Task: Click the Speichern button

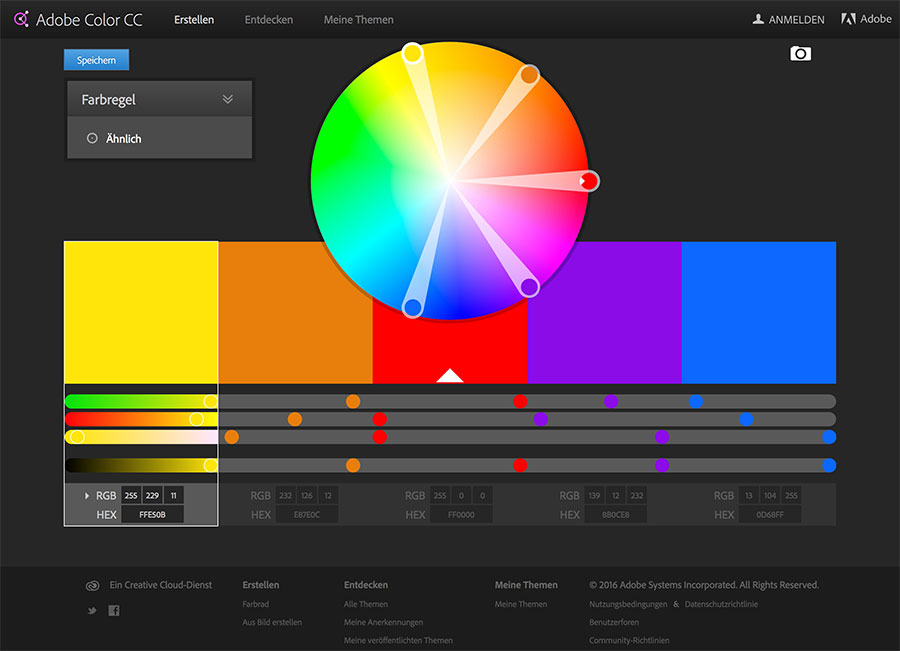Action: pyautogui.click(x=96, y=60)
